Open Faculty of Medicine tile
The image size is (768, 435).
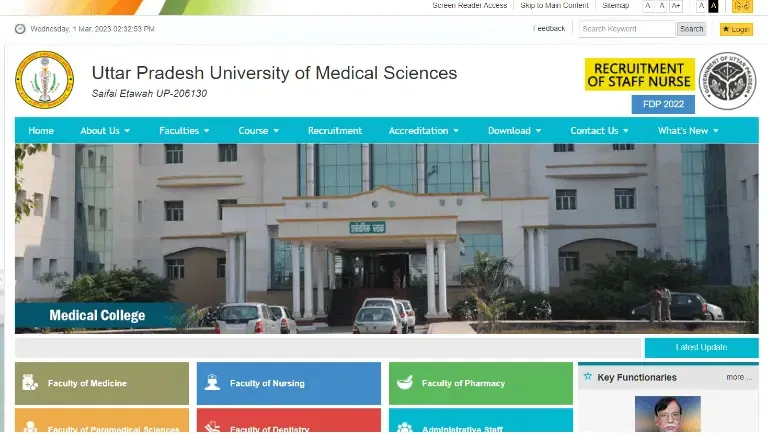pyautogui.click(x=102, y=383)
